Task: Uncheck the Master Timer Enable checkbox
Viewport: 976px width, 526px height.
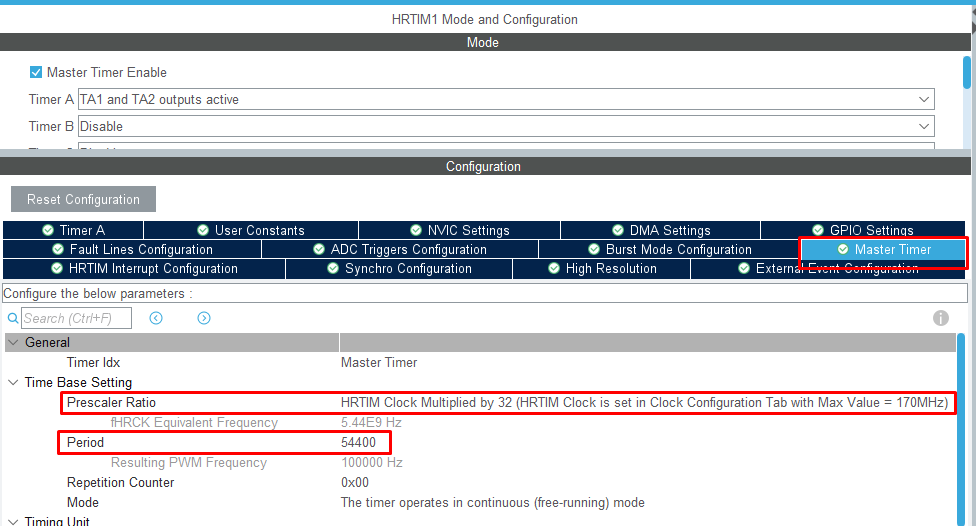Action: click(36, 72)
